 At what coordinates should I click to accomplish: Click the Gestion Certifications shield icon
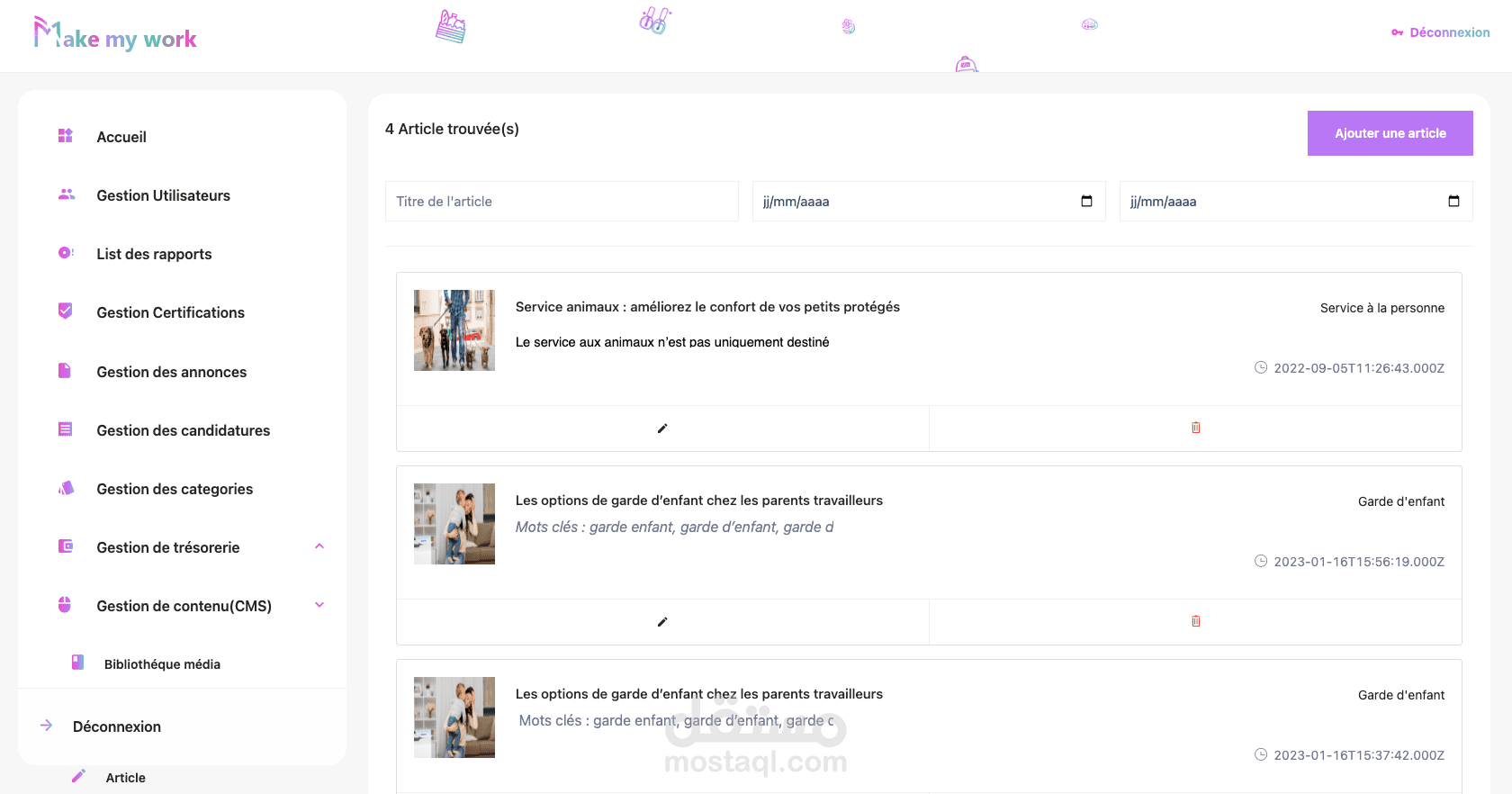click(65, 311)
